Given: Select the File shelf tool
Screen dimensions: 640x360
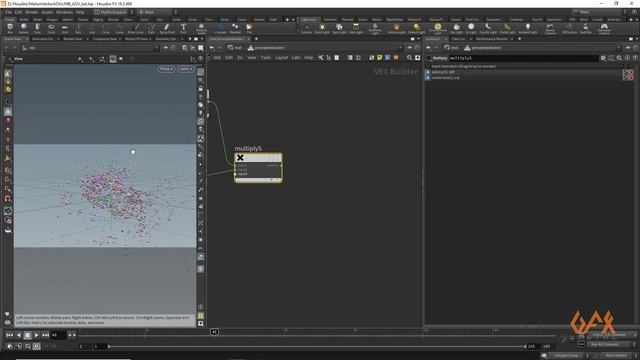Looking at the screenshot, I should click(249, 28).
